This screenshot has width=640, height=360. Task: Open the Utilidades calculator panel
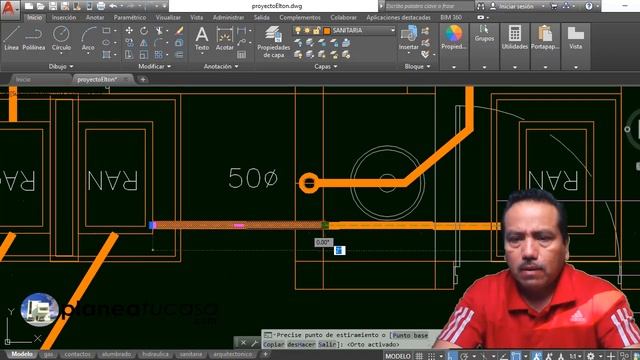(x=515, y=38)
